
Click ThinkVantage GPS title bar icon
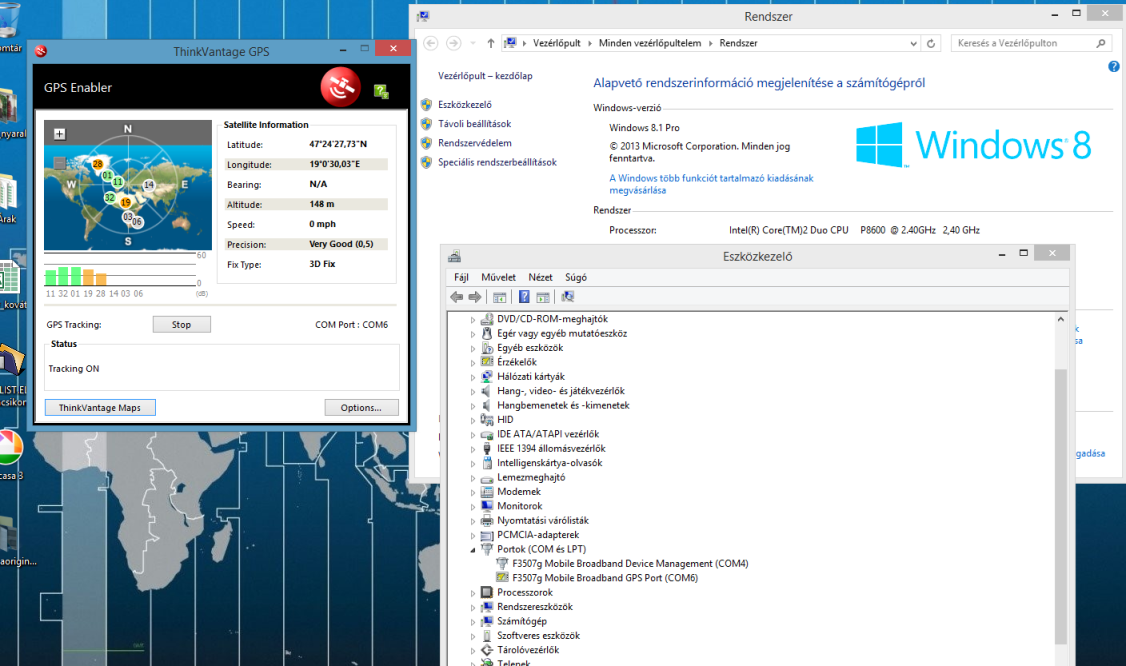[x=41, y=50]
